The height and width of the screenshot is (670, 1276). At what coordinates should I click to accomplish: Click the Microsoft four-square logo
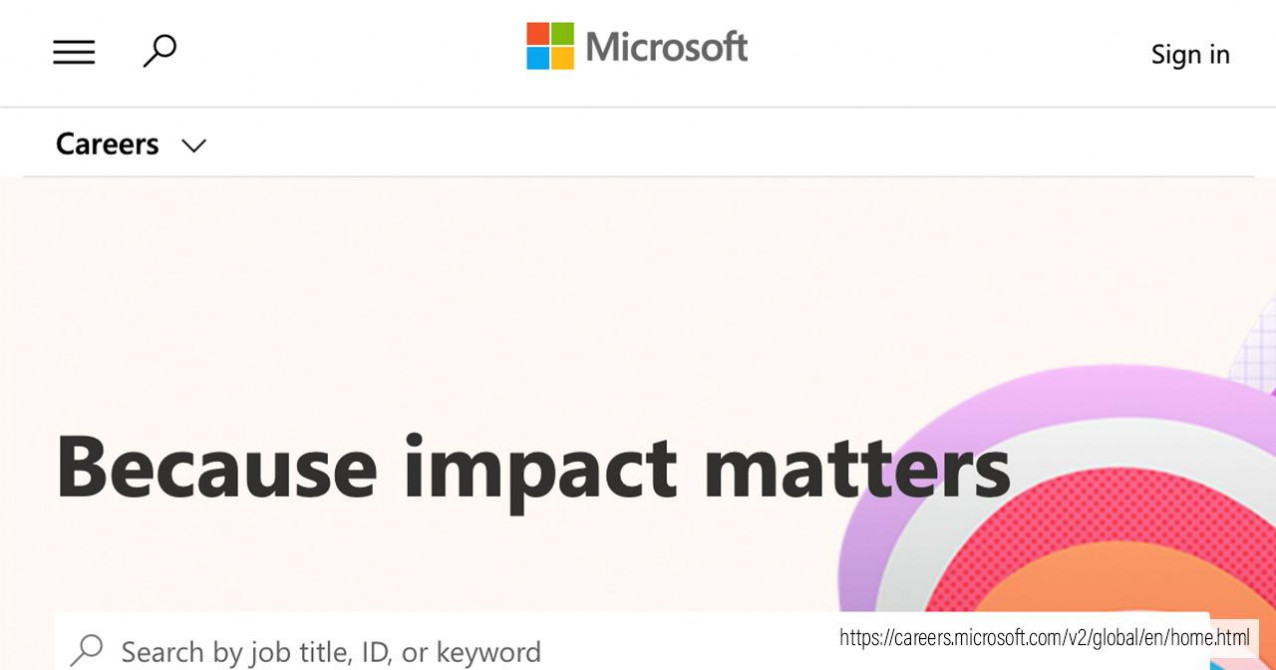[x=551, y=46]
